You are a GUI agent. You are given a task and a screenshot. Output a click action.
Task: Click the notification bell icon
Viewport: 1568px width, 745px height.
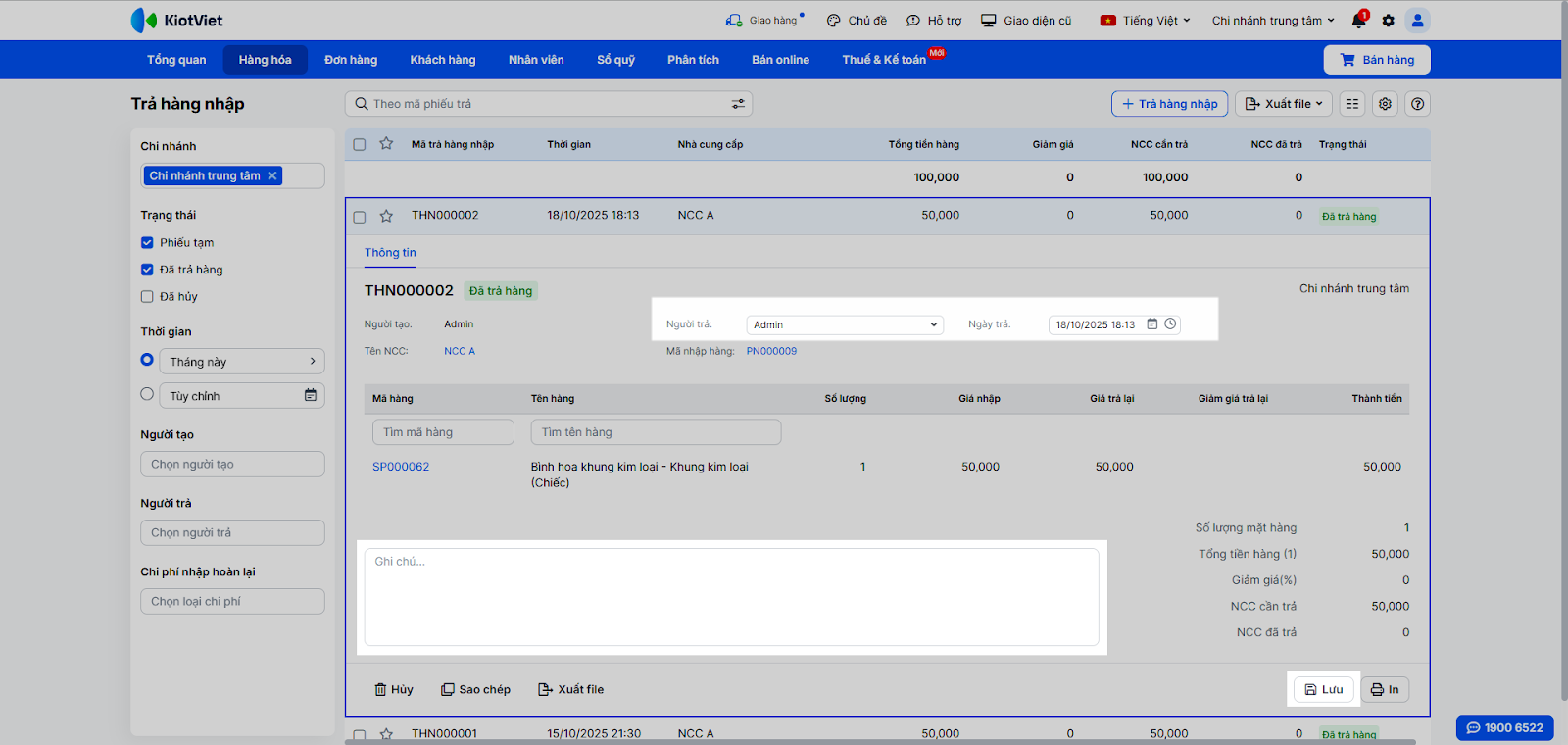(1358, 21)
